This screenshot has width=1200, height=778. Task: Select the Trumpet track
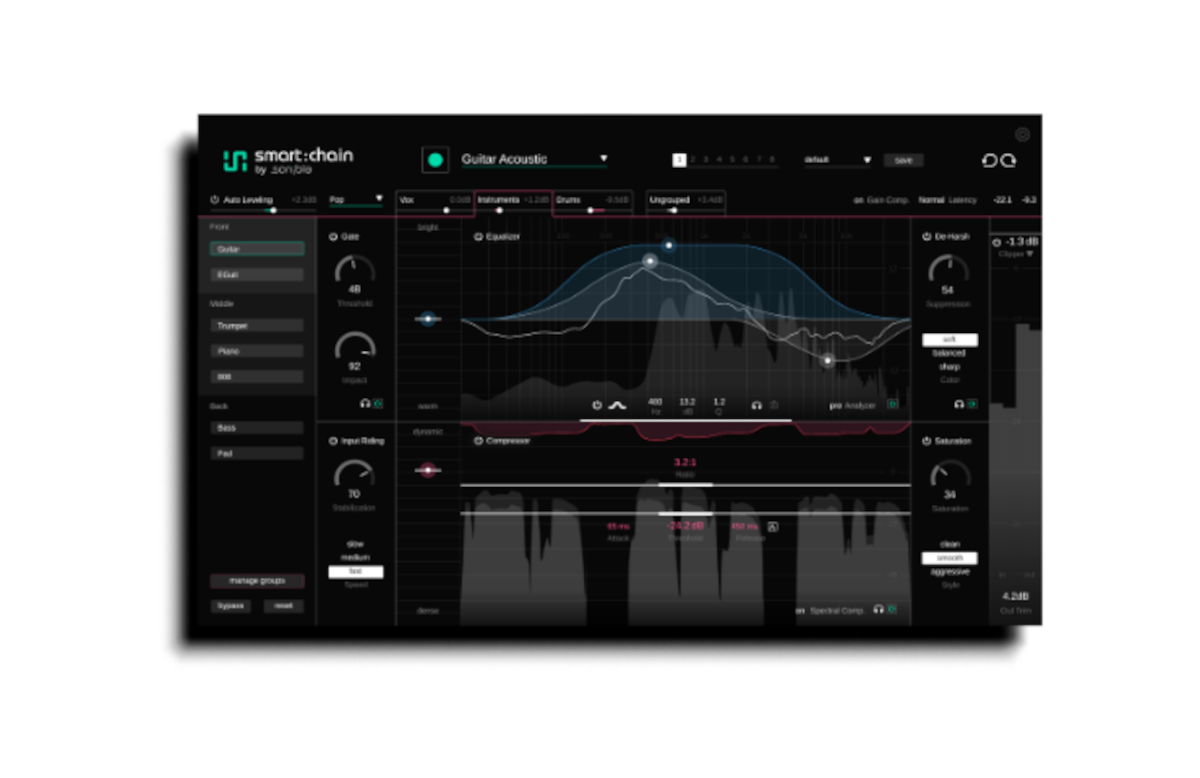click(x=257, y=326)
